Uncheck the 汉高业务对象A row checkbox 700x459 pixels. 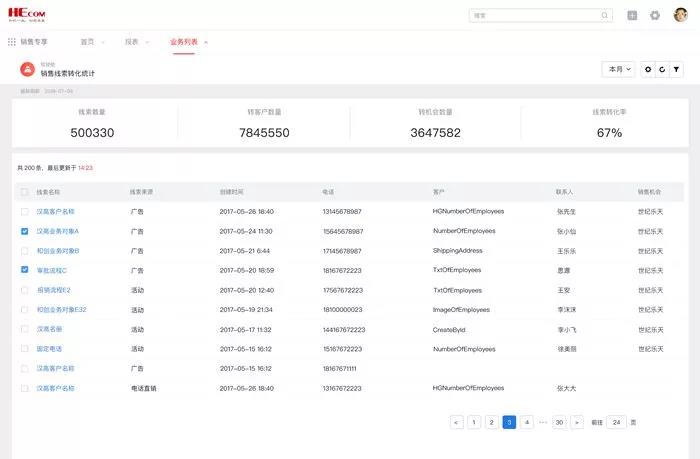pos(25,231)
